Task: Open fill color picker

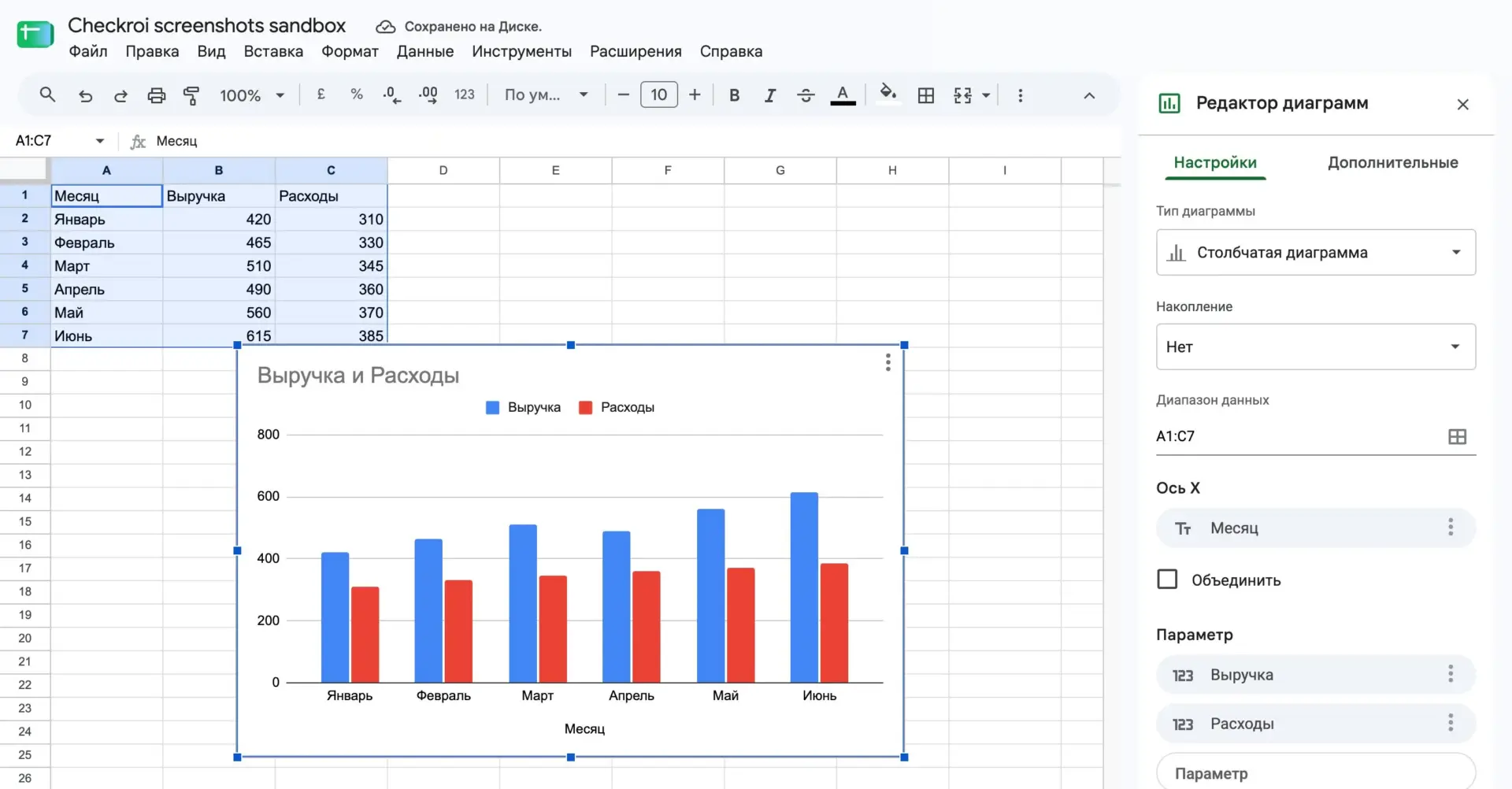Action: pyautogui.click(x=888, y=94)
